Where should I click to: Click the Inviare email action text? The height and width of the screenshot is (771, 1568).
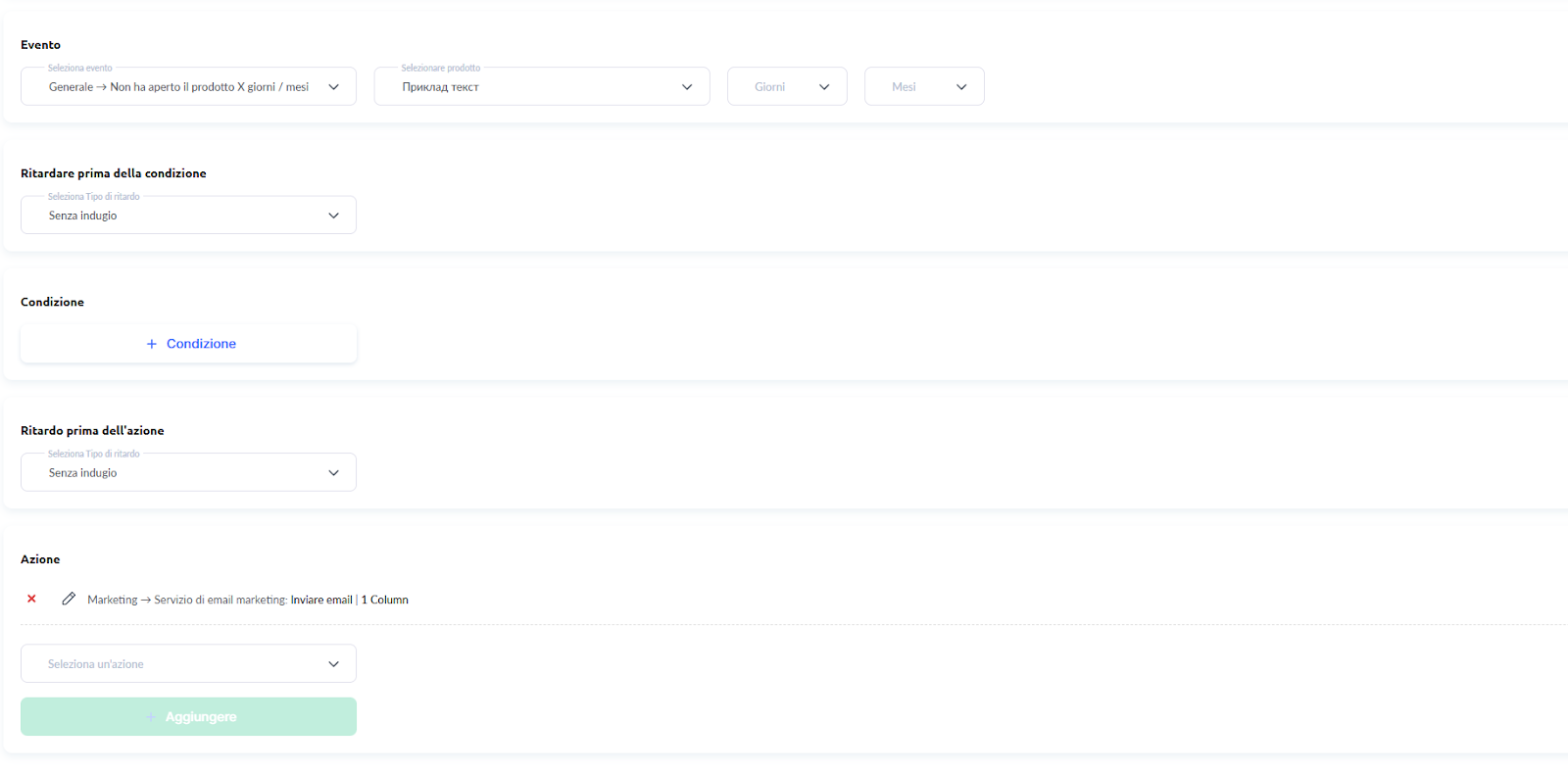click(x=321, y=600)
